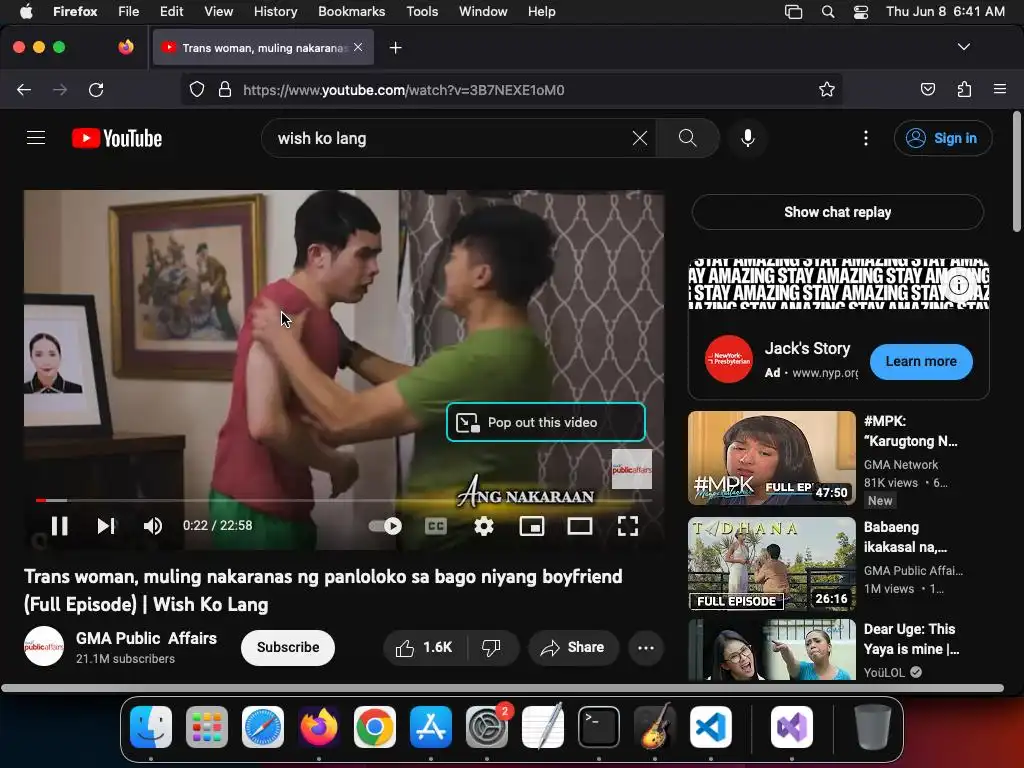
Task: Open new tab plus button
Action: coord(395,48)
